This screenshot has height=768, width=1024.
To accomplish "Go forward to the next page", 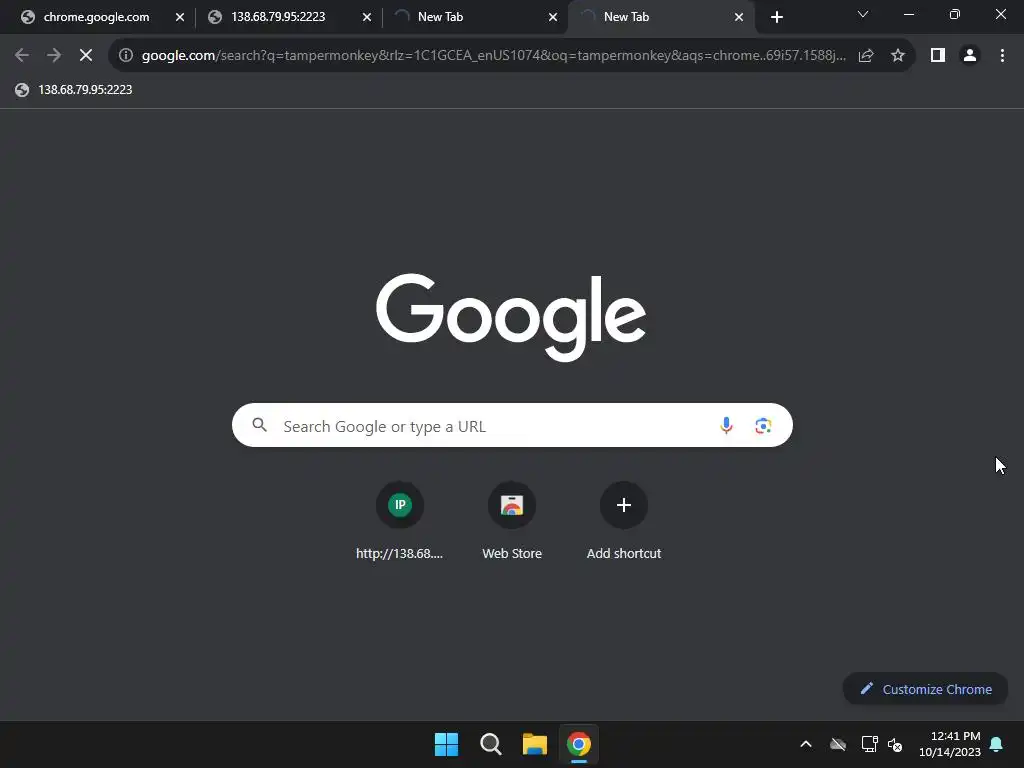I will tap(54, 56).
